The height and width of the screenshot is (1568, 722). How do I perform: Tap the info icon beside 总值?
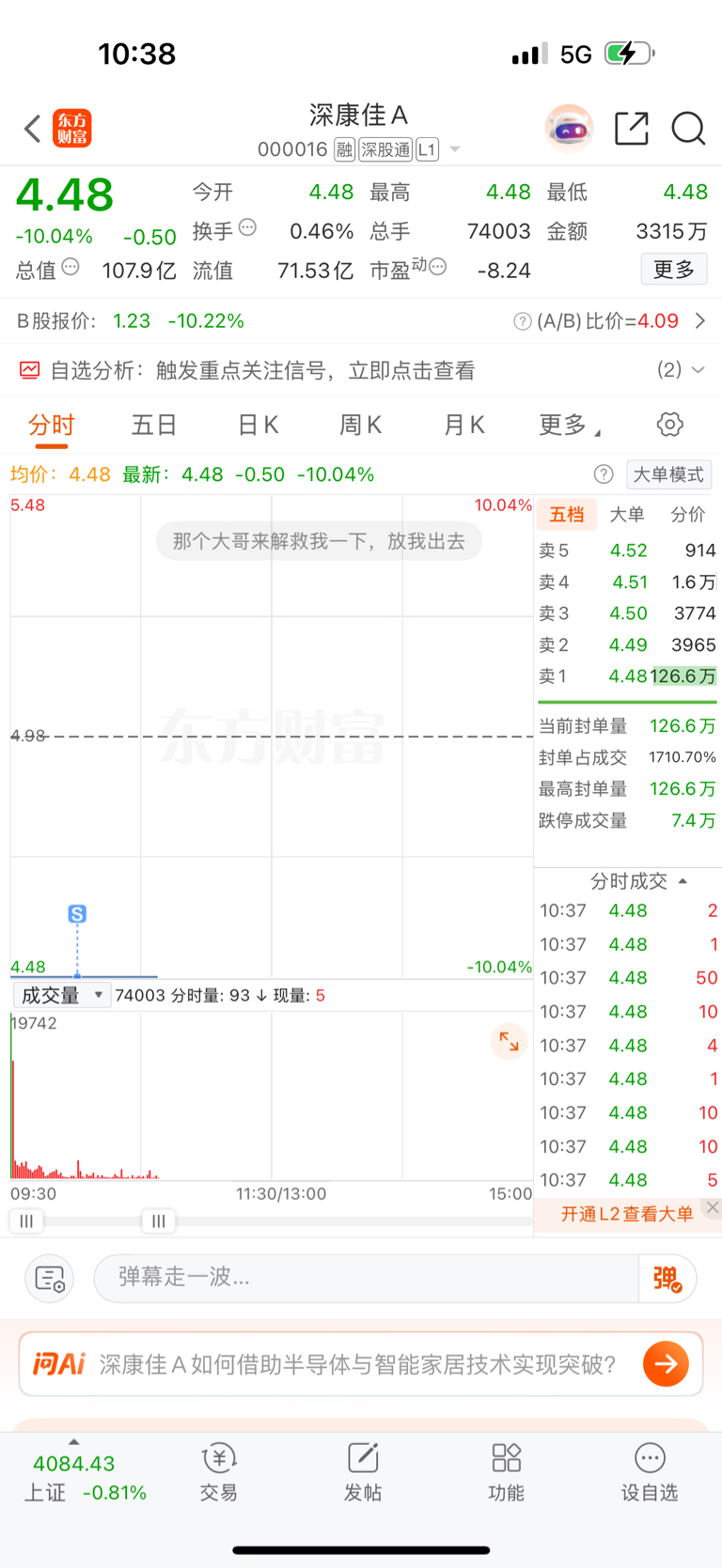click(71, 267)
